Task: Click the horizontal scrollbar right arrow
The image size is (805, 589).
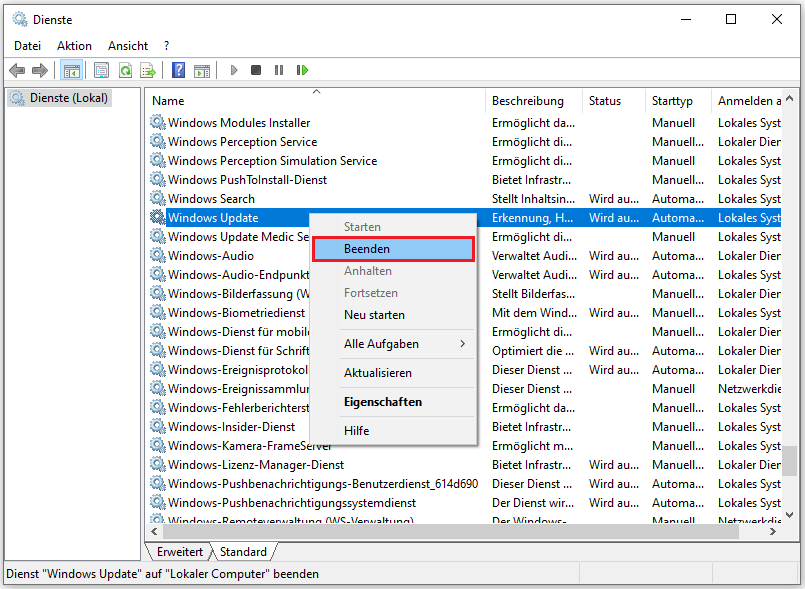Action: (x=773, y=531)
